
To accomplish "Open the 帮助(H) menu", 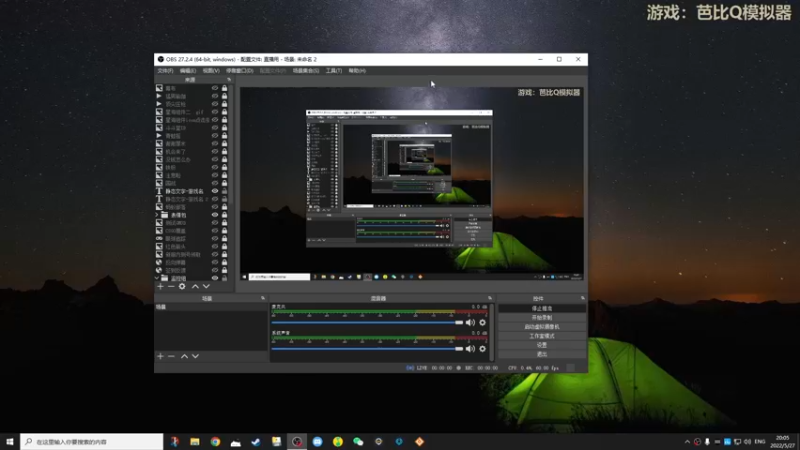I will coord(357,70).
